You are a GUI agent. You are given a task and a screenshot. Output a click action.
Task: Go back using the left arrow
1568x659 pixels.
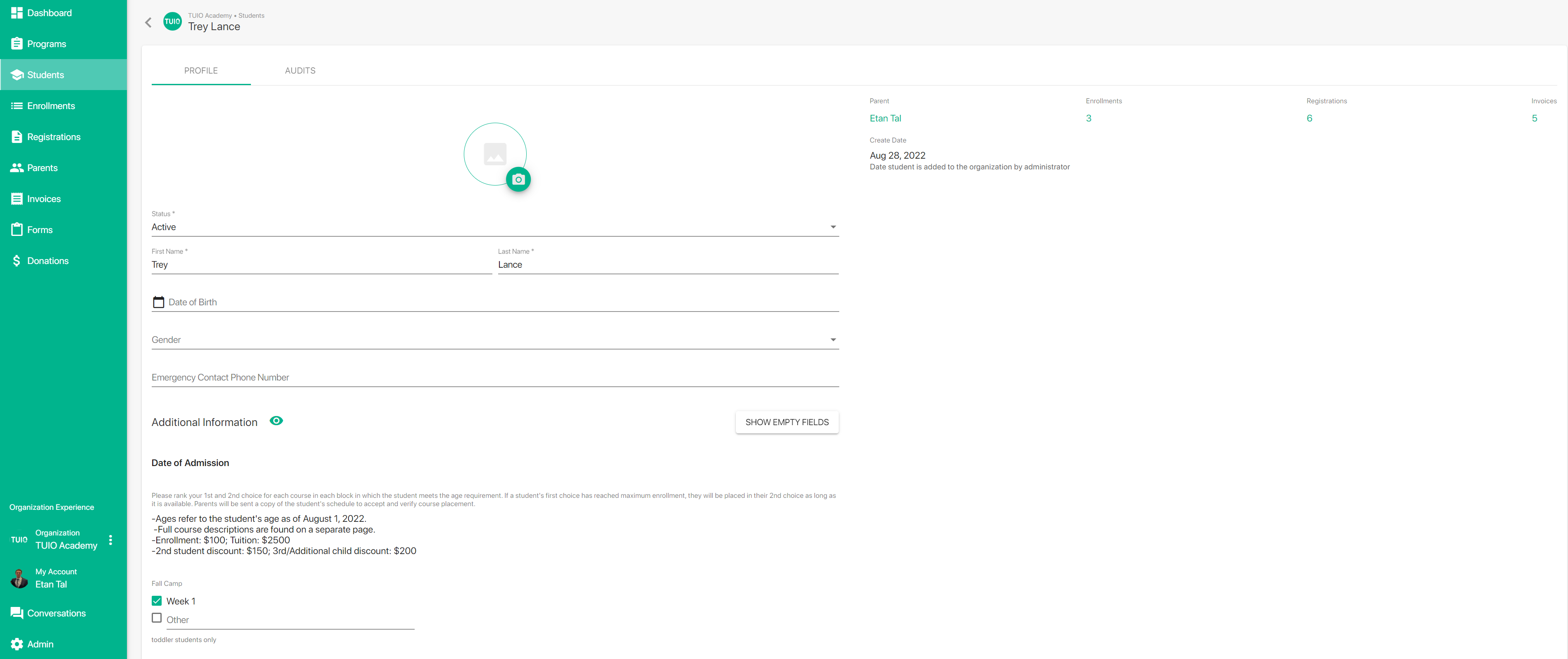tap(148, 22)
